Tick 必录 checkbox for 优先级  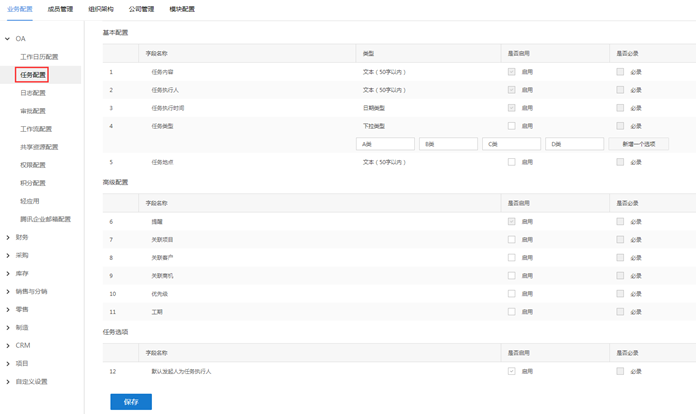coord(620,294)
